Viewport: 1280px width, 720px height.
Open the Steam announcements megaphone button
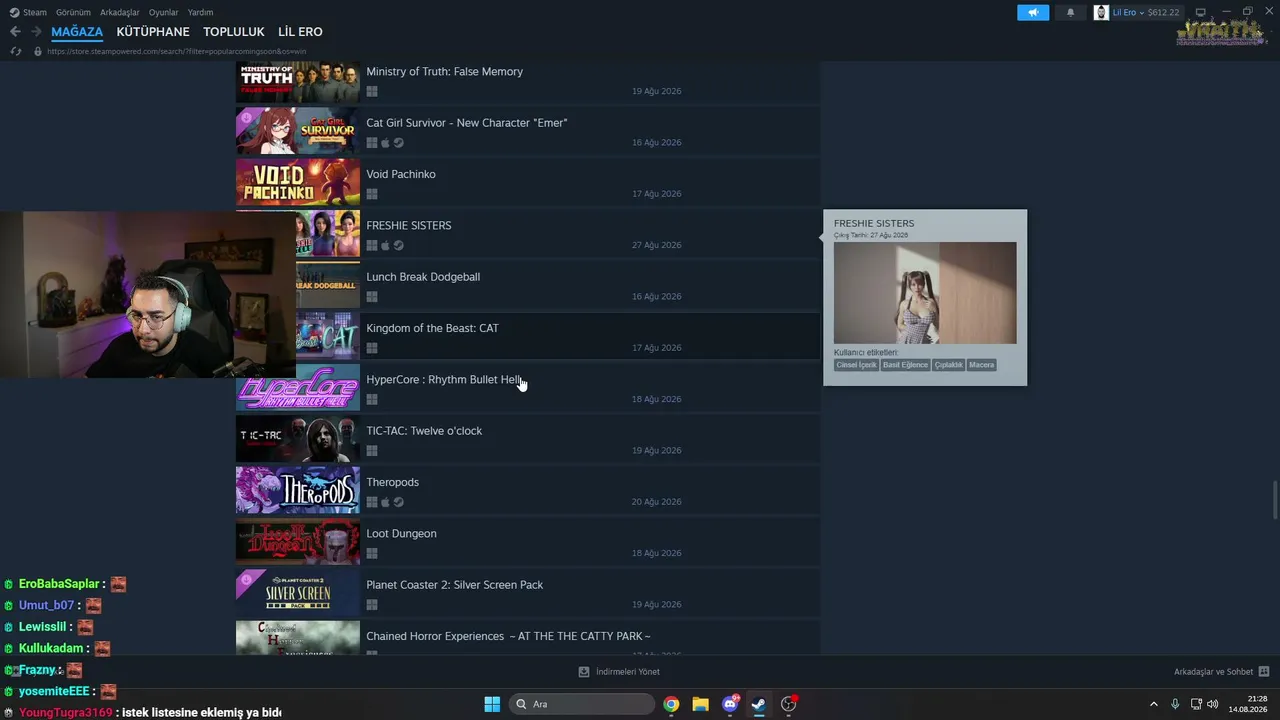click(x=1033, y=12)
